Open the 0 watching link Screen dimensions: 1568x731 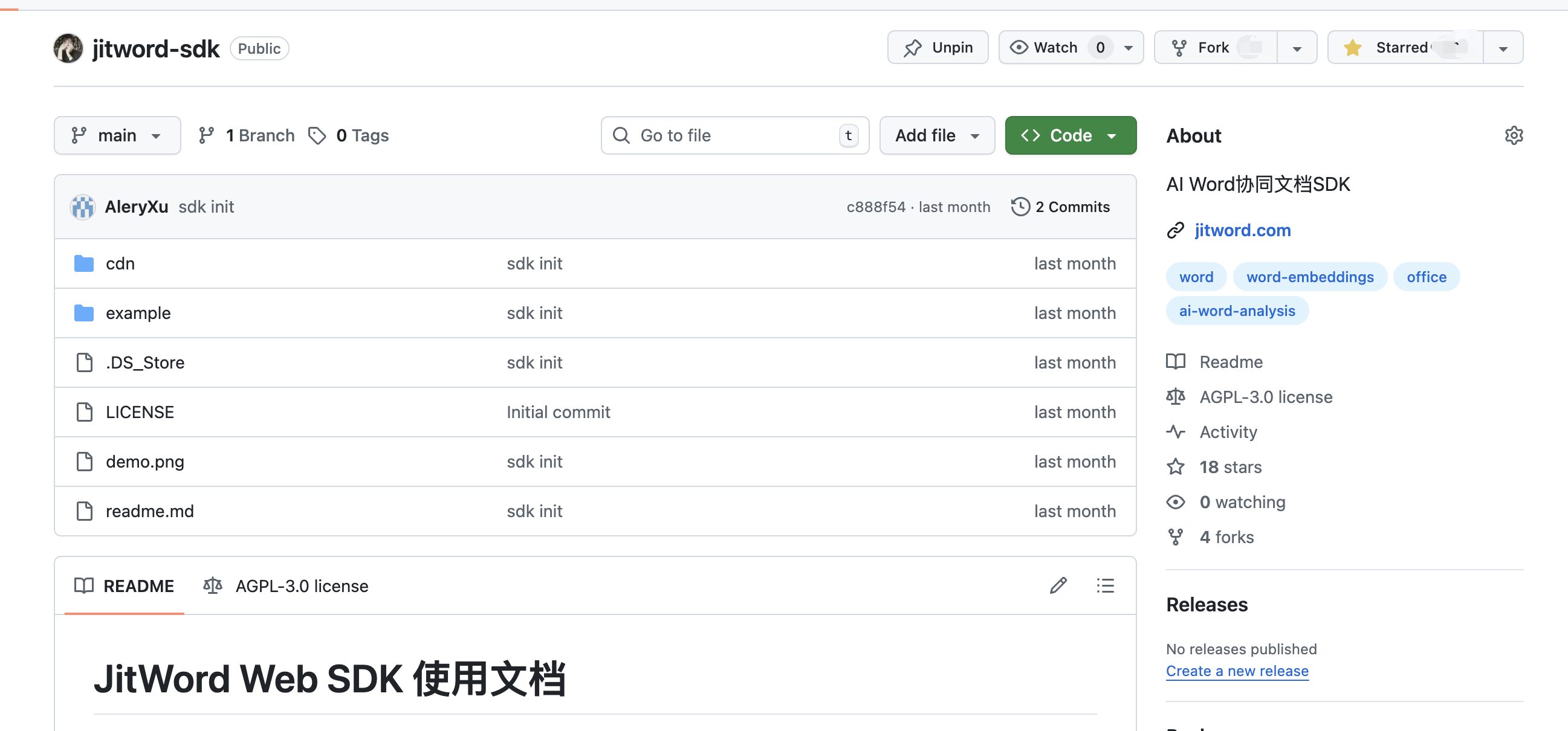(1242, 501)
